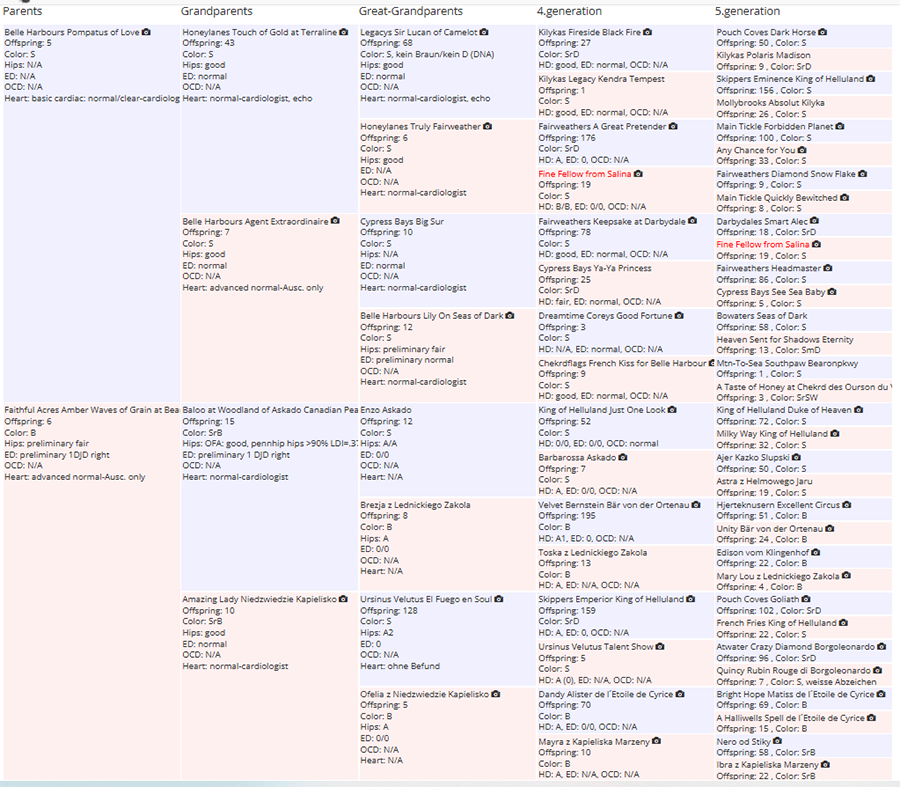This screenshot has width=900, height=787.
Task: Open Mollybrooks Absolut Kilyka entry
Action: click(770, 103)
